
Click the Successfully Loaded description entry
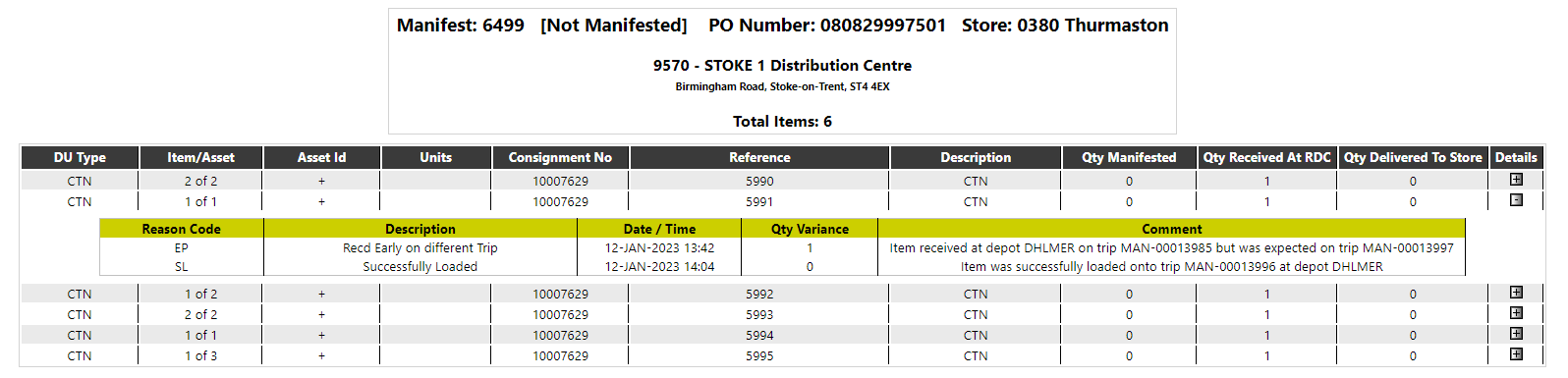click(x=420, y=267)
